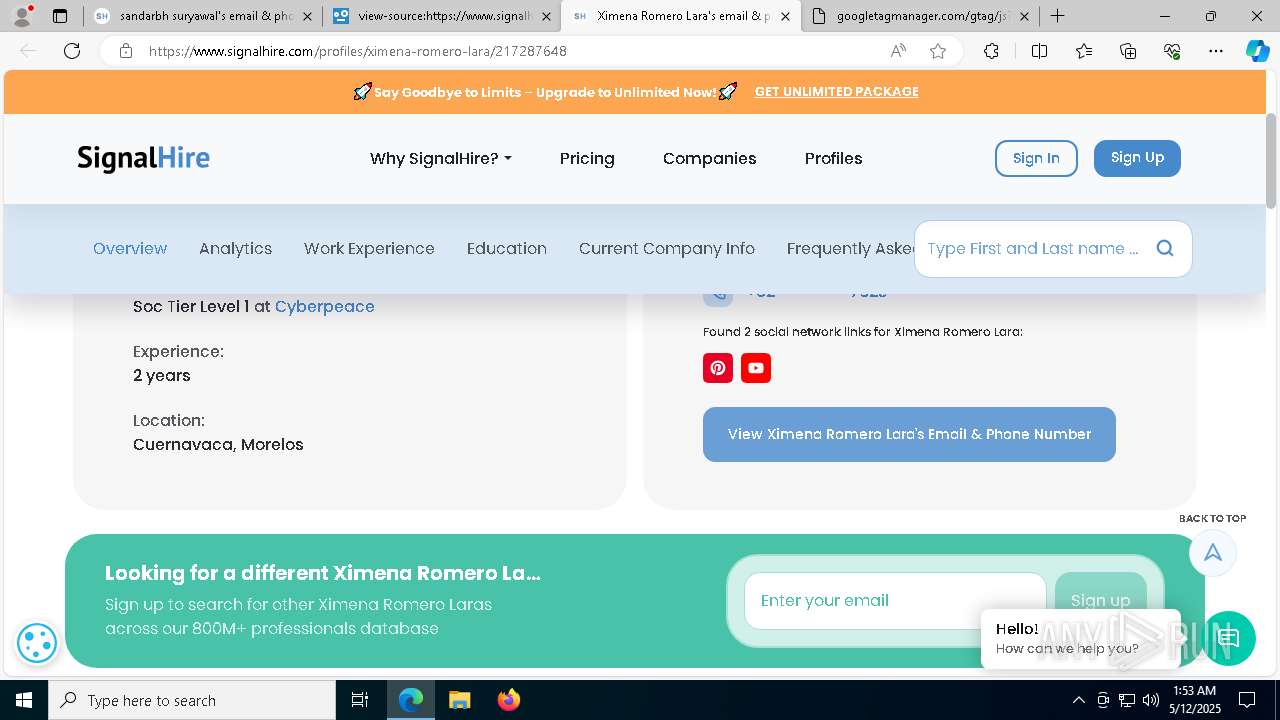
Task: Open volume control in system tray
Action: point(1151,700)
